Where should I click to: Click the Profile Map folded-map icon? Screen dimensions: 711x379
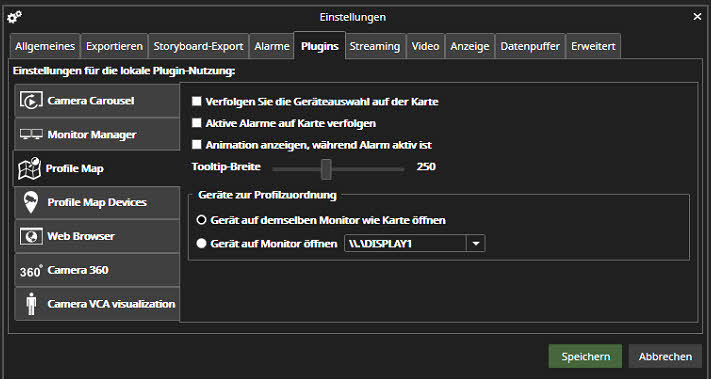click(29, 168)
